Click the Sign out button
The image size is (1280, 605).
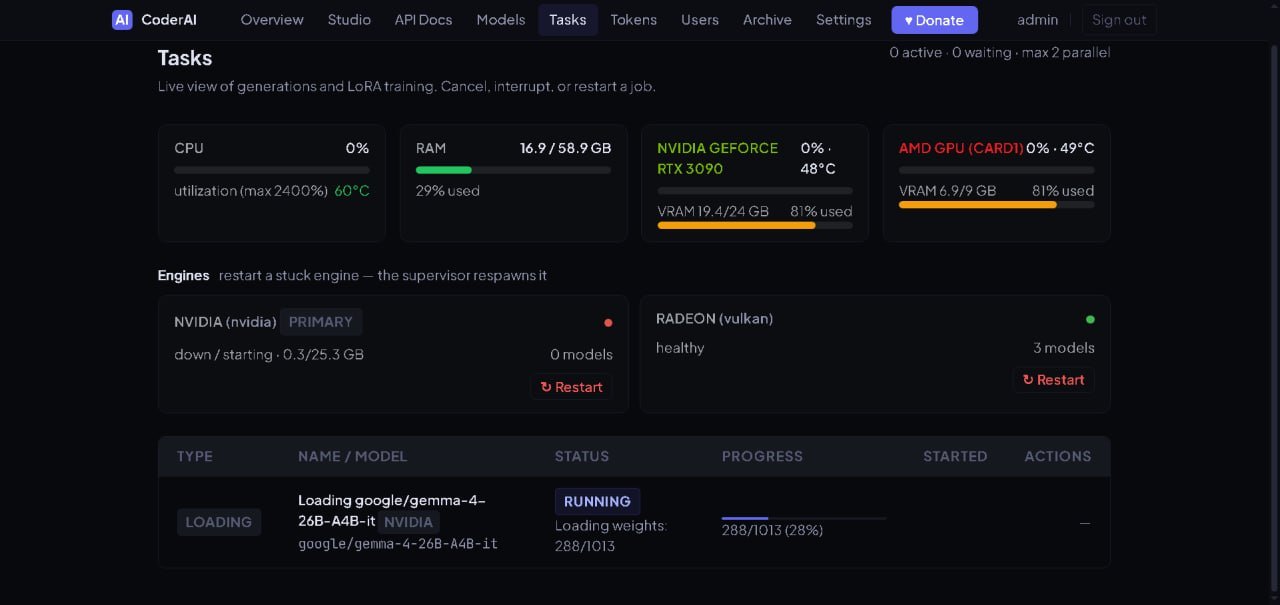pos(1119,20)
